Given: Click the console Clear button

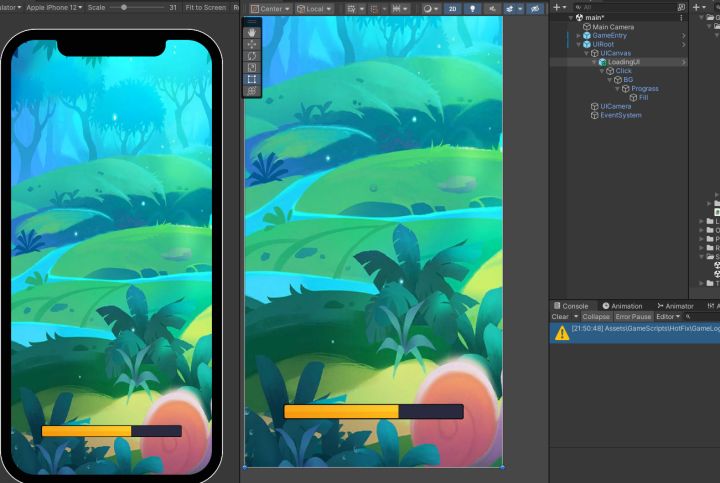Looking at the screenshot, I should point(560,317).
